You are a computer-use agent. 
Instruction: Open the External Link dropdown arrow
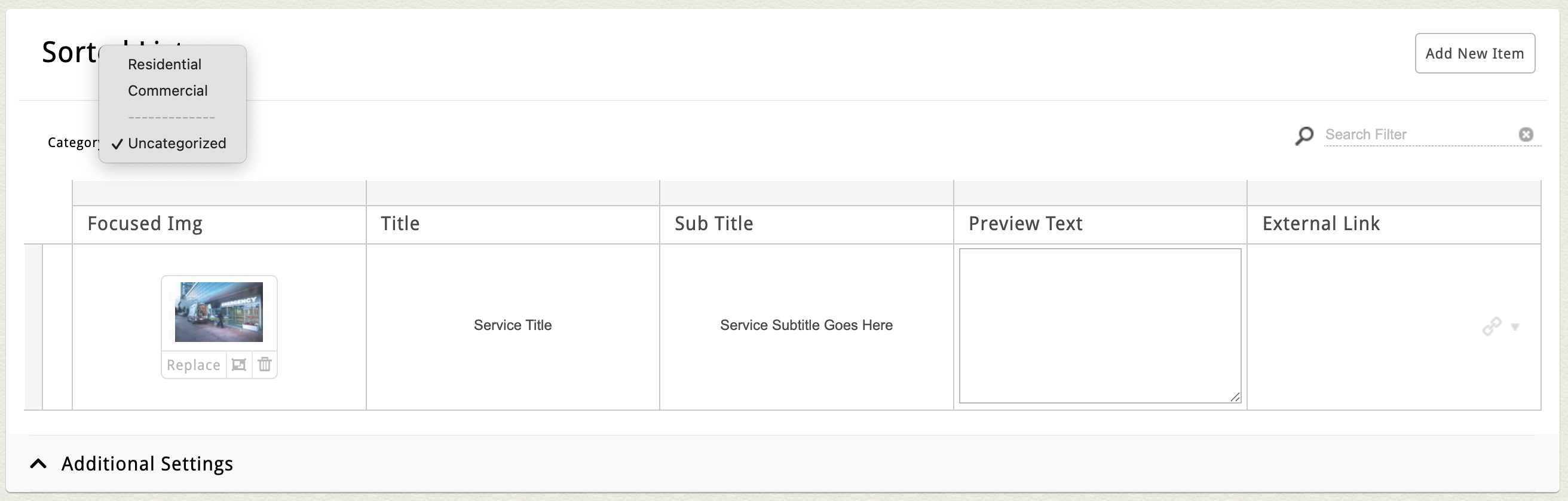point(1515,328)
